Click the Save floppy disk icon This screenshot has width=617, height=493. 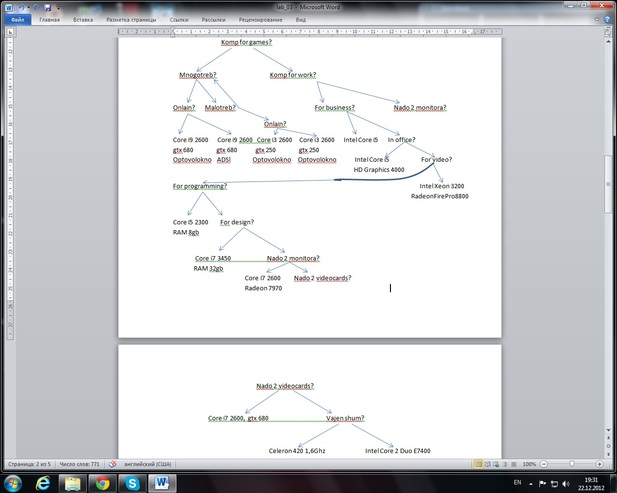48,7
